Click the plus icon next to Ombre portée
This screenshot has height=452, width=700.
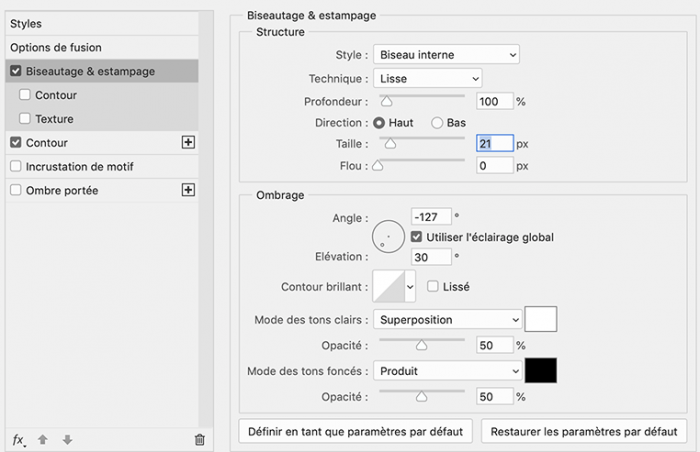[x=187, y=190]
